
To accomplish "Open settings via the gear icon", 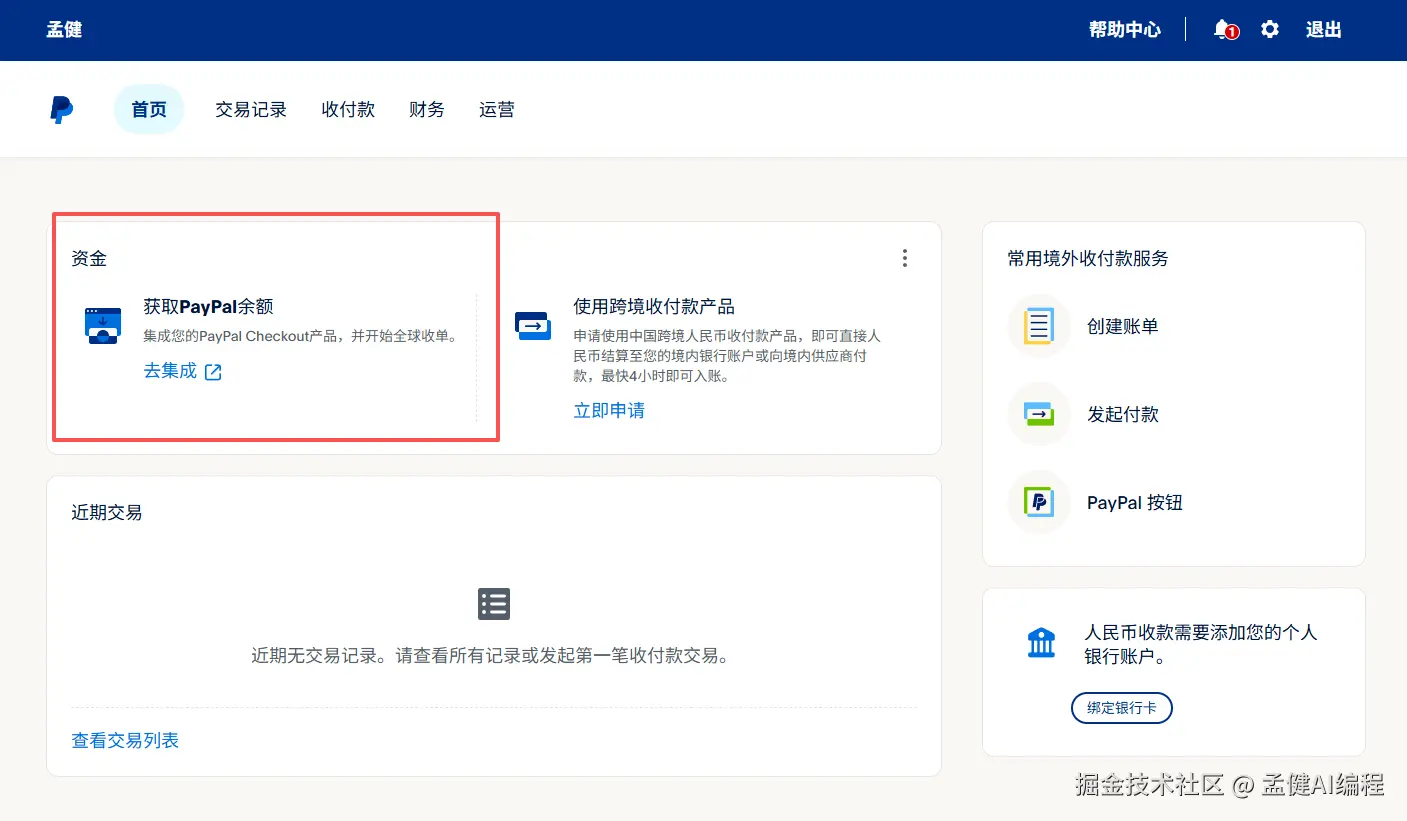I will tap(1270, 29).
